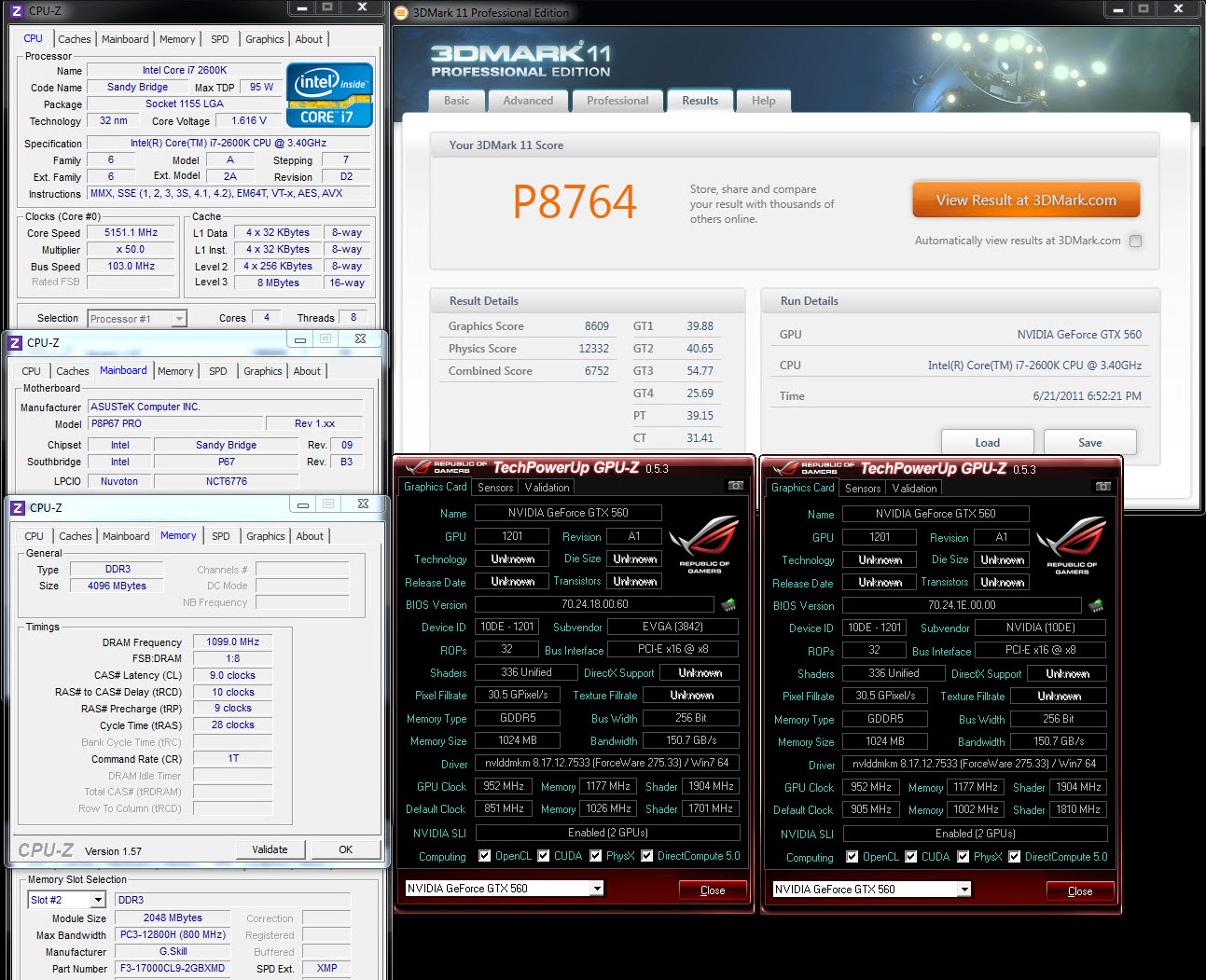Click Graphics Score value 8609

(597, 326)
